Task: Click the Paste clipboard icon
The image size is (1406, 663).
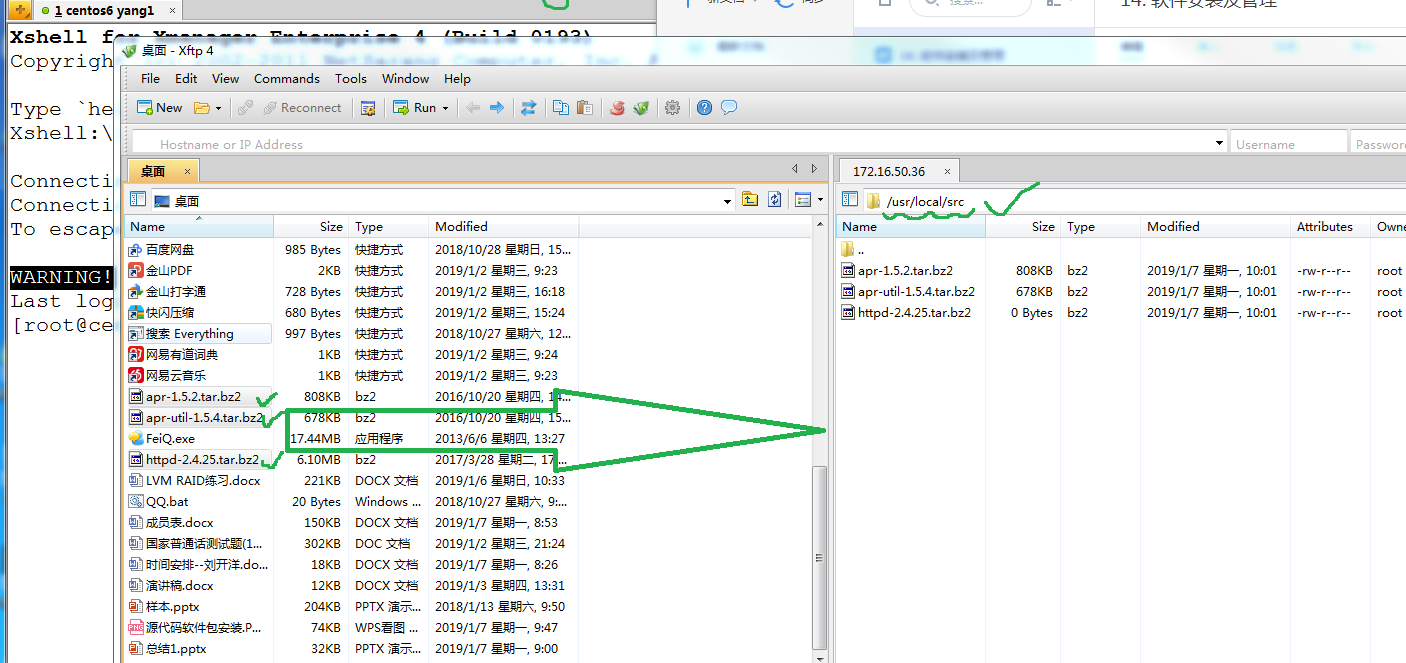Action: click(585, 108)
